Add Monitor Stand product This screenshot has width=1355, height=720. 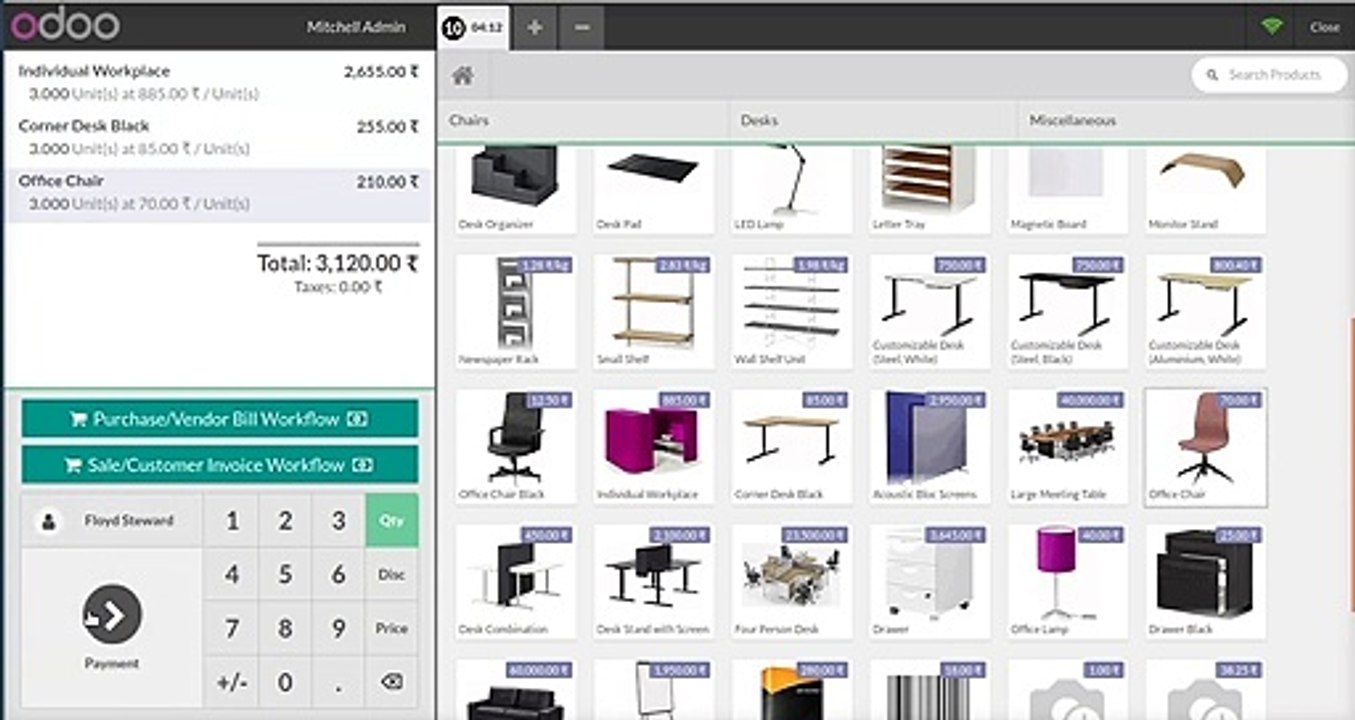pos(1205,190)
